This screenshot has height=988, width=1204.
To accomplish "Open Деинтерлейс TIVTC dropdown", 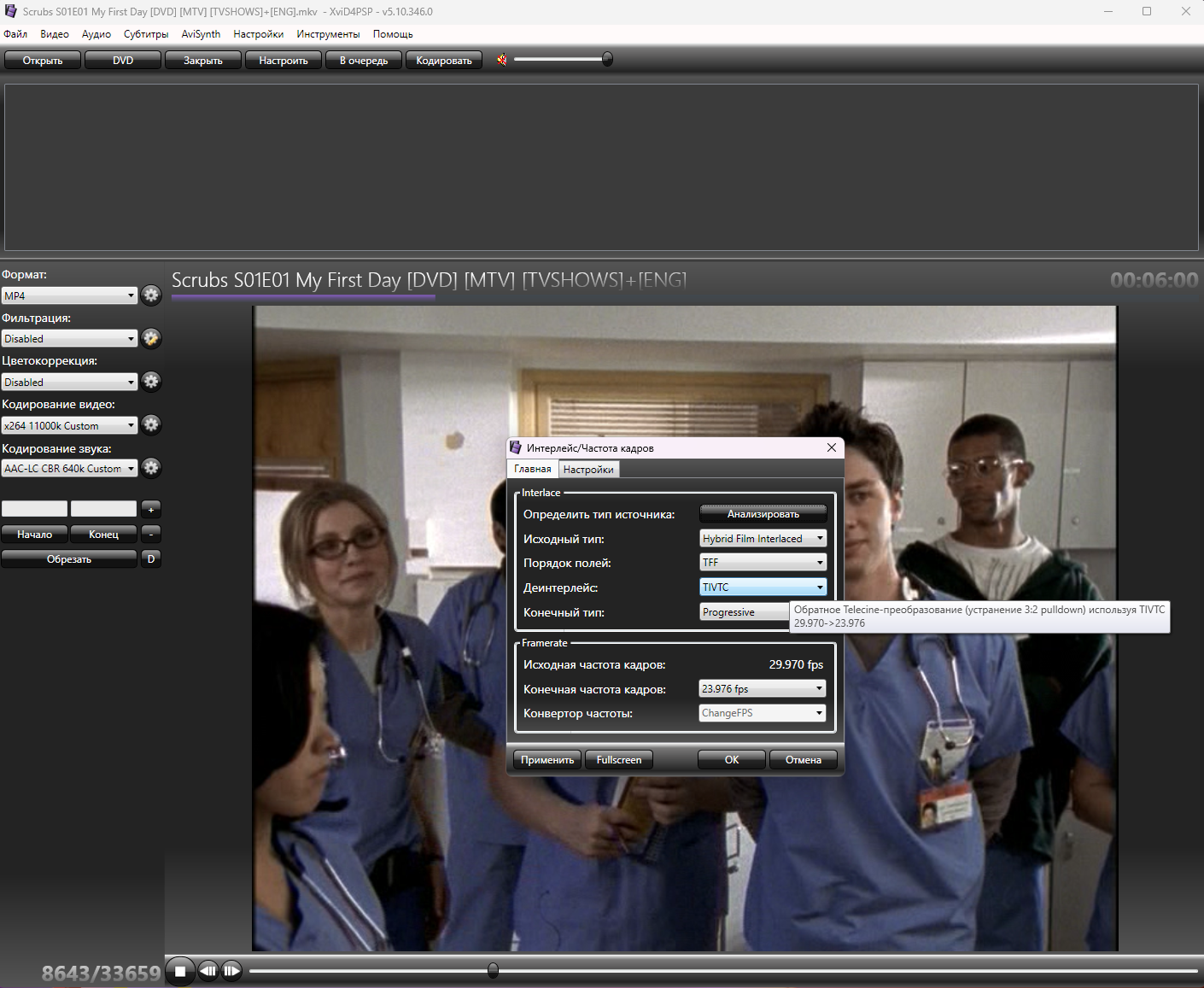I will (763, 588).
